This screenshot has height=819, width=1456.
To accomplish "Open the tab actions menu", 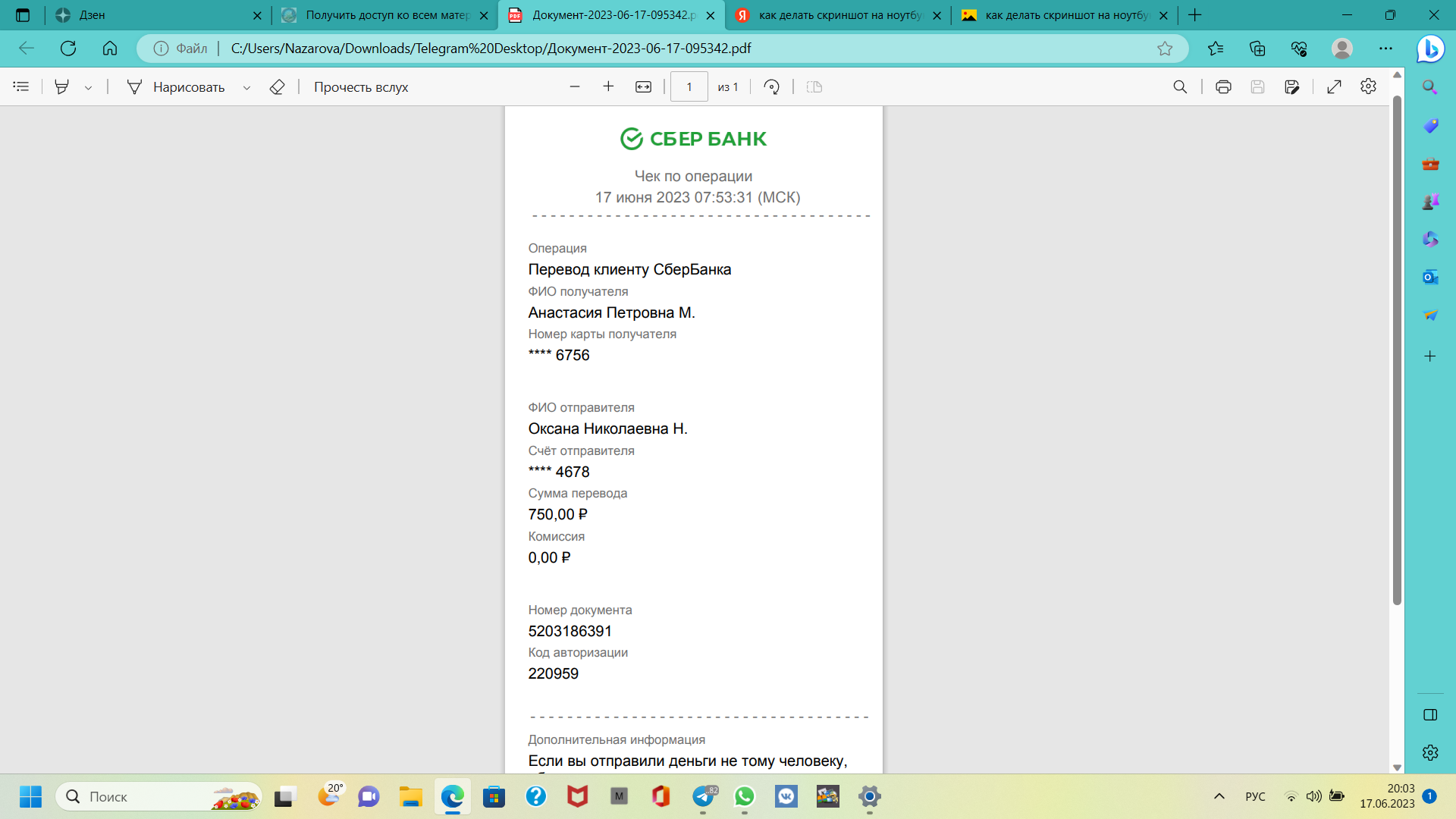I will (23, 15).
